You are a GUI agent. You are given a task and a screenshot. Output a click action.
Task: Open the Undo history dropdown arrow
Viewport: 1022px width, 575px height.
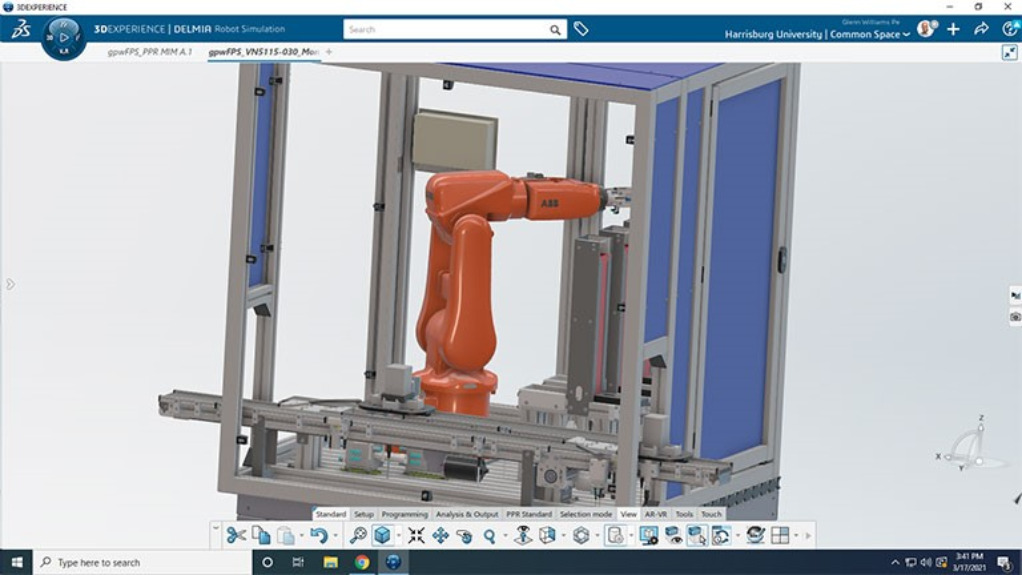coord(335,536)
